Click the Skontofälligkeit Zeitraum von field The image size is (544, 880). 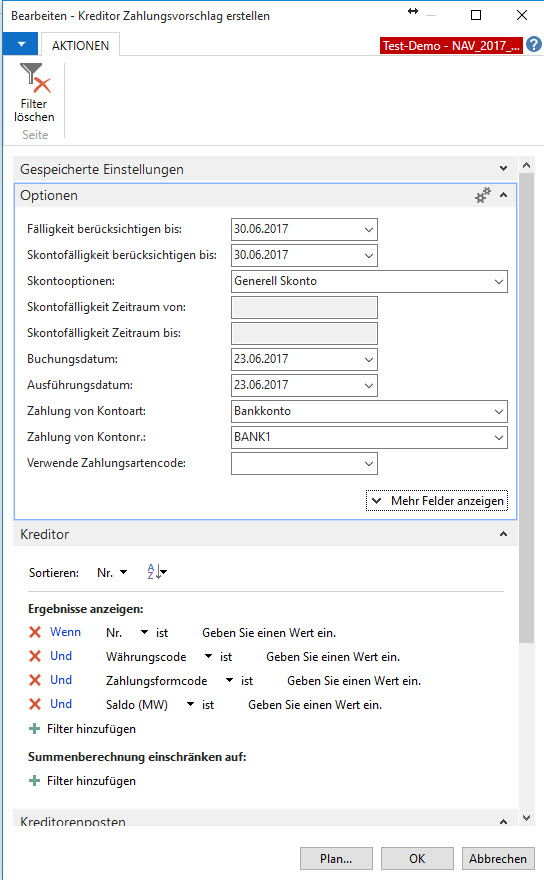click(x=304, y=308)
